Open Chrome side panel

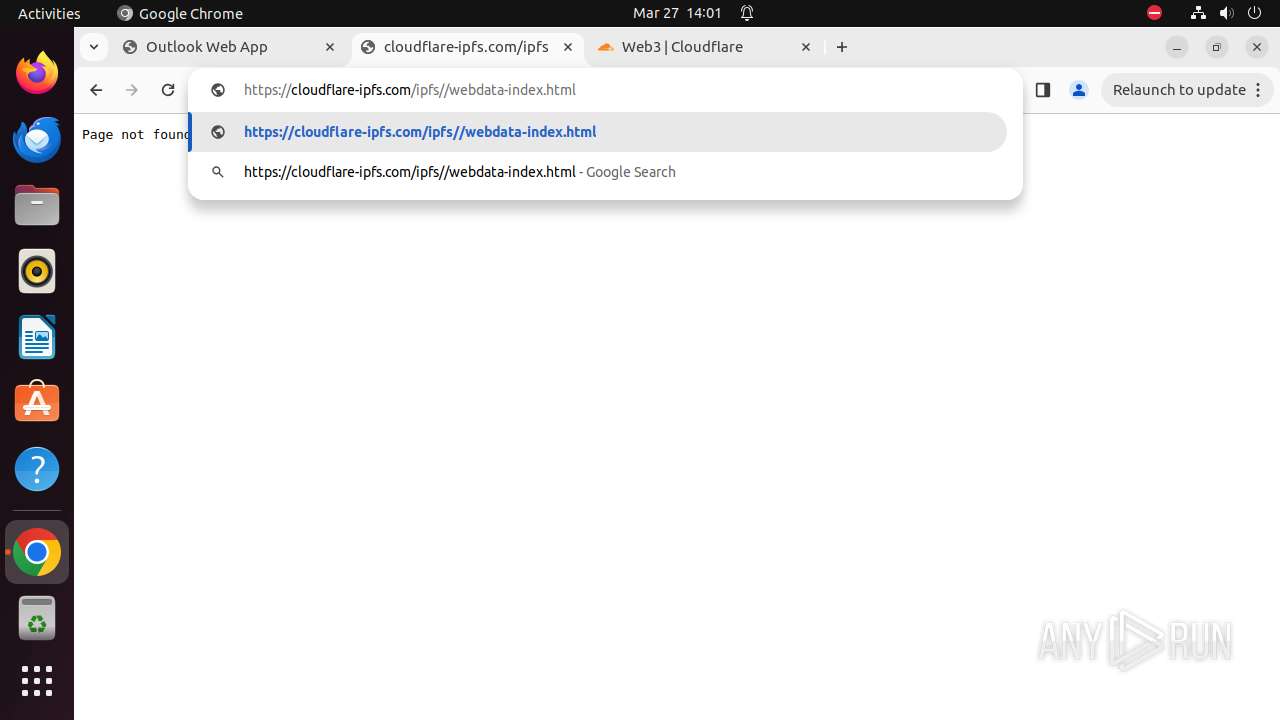1043,90
